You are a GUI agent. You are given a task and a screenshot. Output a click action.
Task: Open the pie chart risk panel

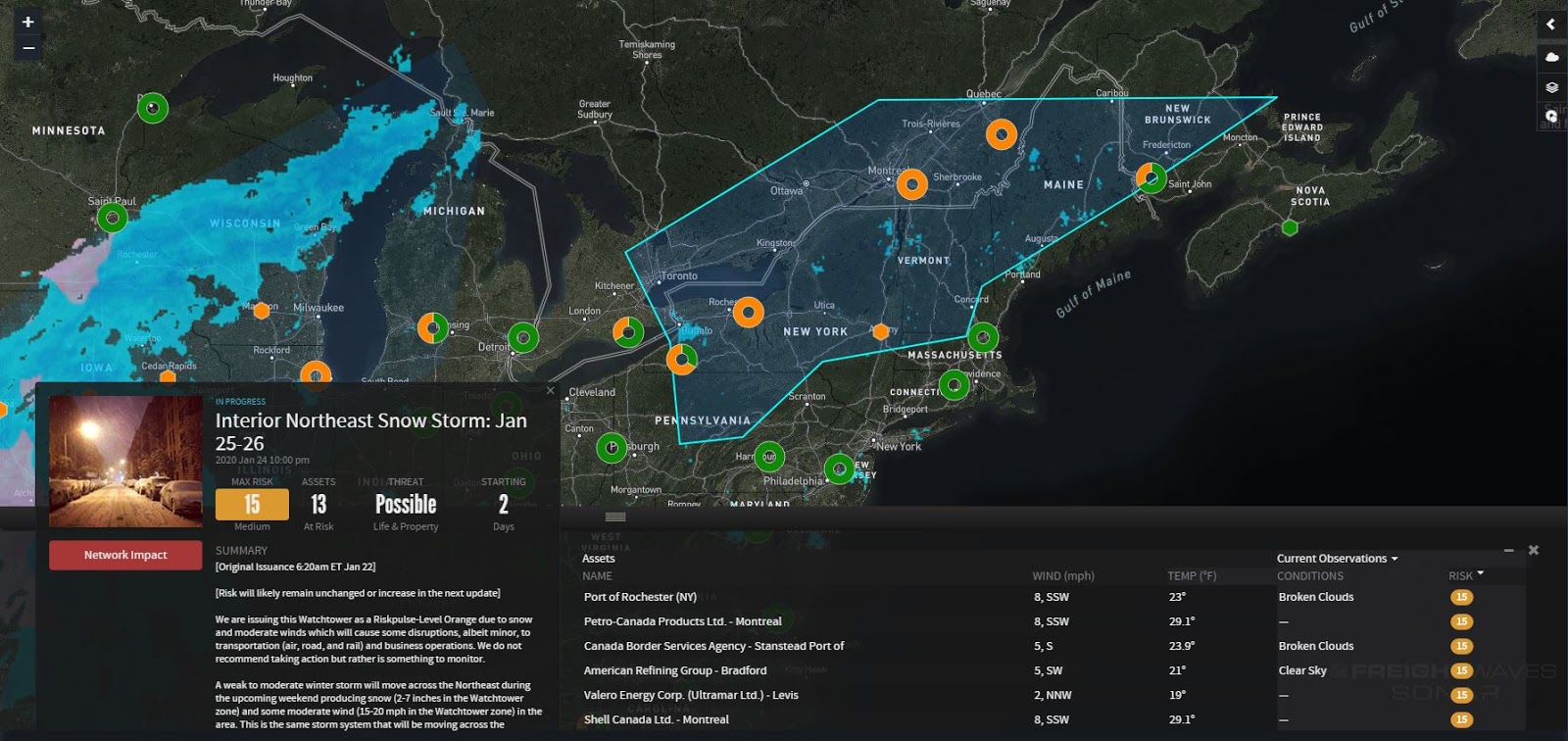[1551, 116]
